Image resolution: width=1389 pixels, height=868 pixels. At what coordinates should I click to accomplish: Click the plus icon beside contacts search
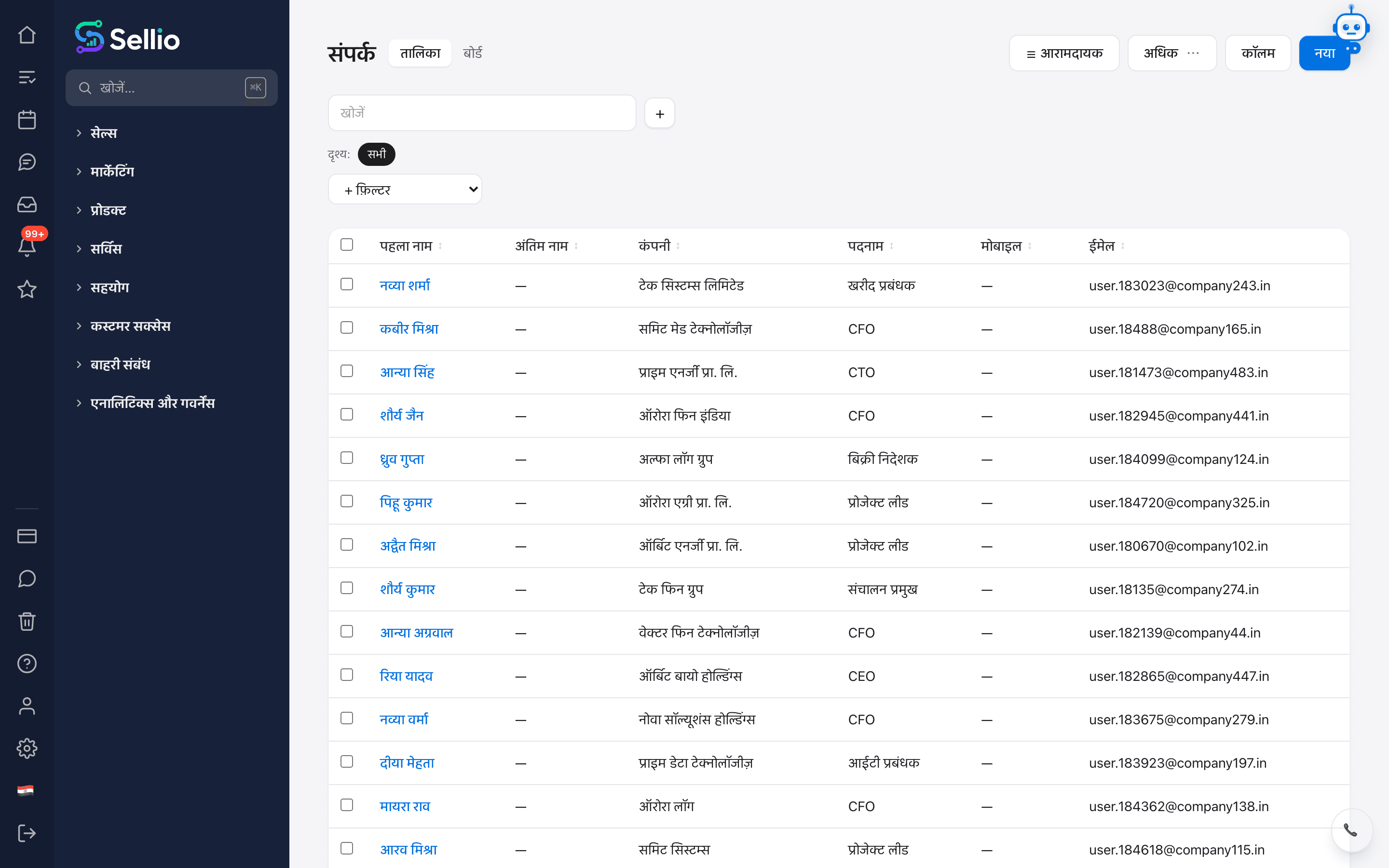tap(659, 113)
